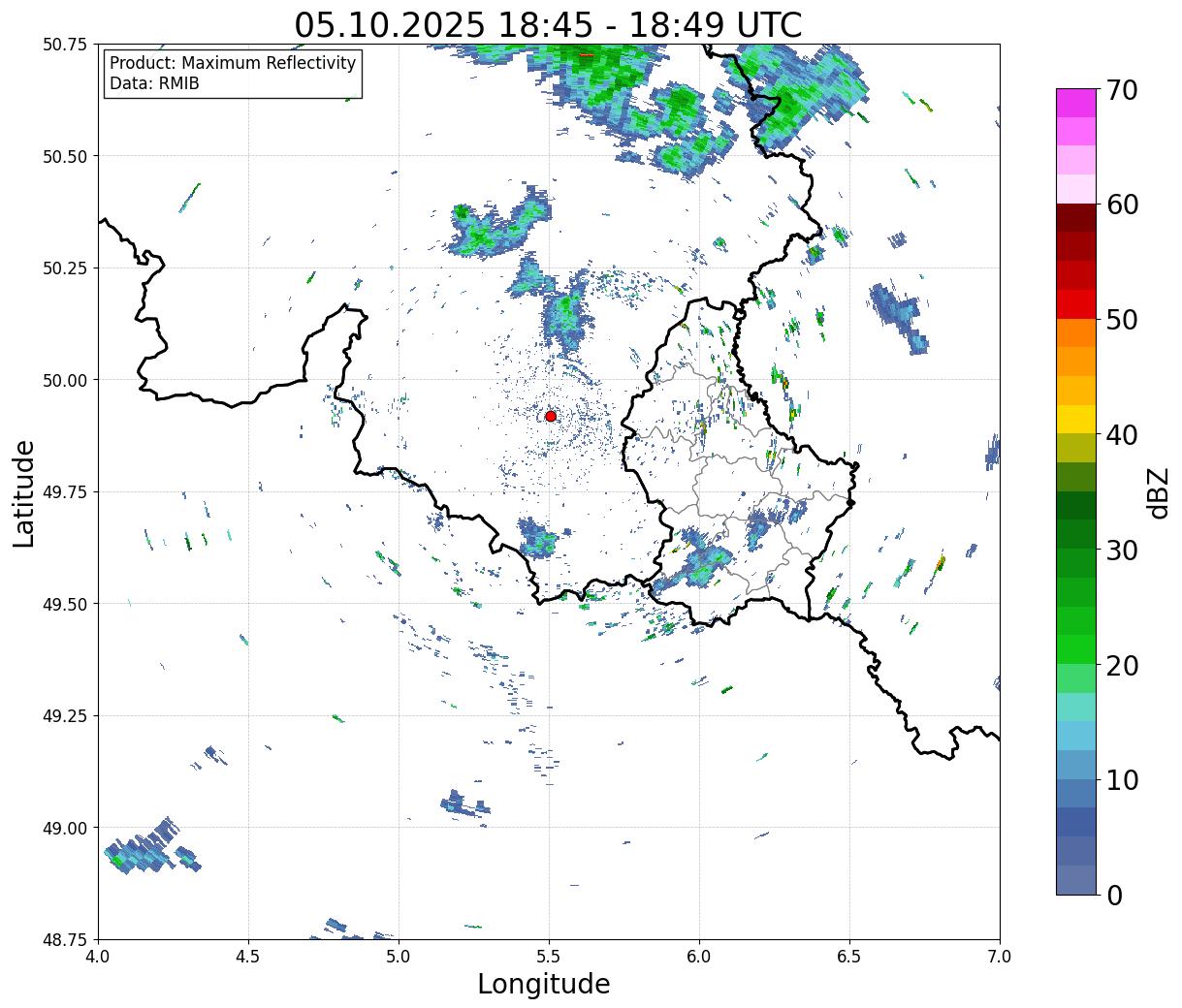Image resolution: width=1182 pixels, height=1008 pixels.
Task: Click the colorbar tick label 70
Action: point(1121,90)
